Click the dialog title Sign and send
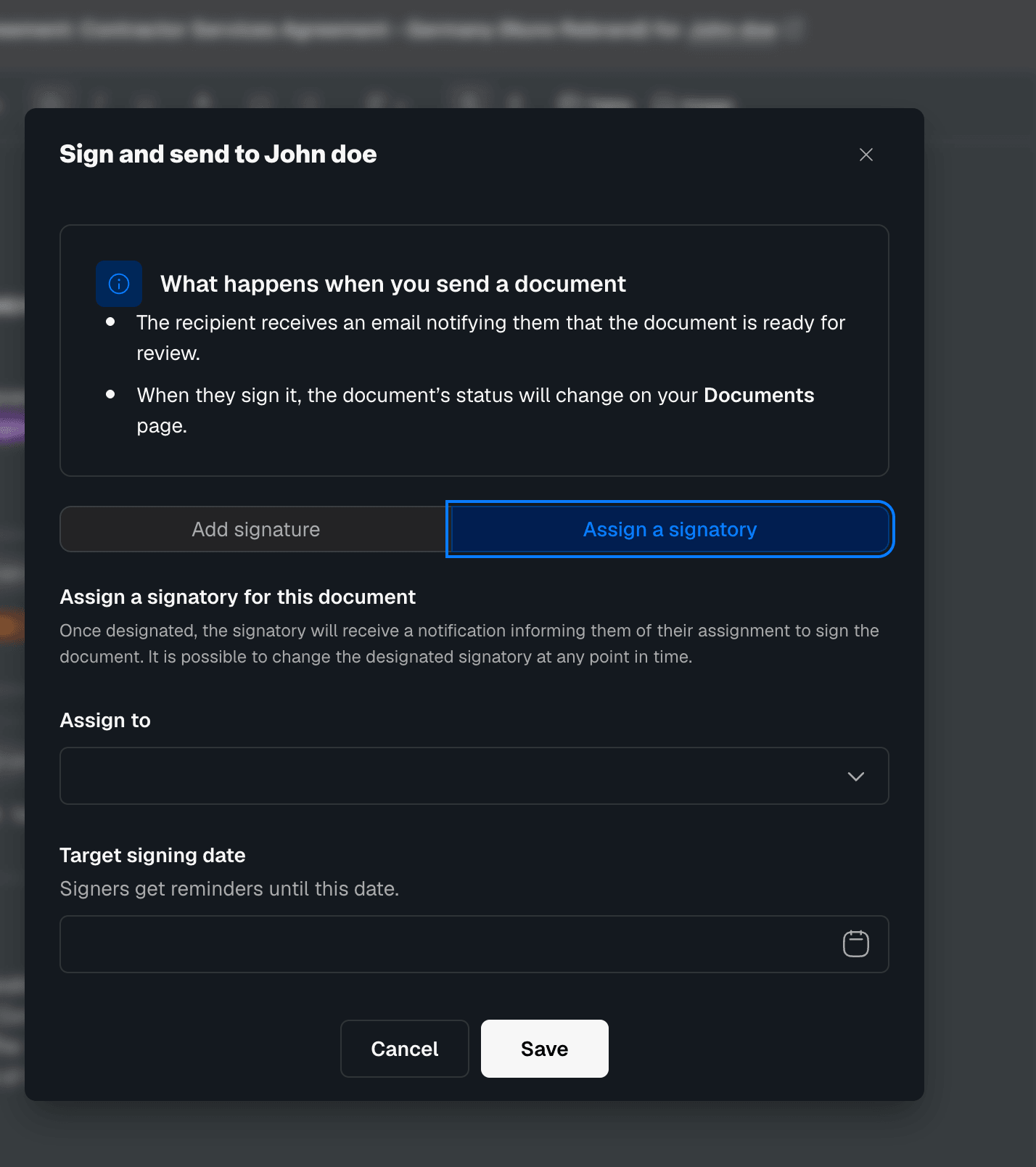1036x1167 pixels. point(218,154)
